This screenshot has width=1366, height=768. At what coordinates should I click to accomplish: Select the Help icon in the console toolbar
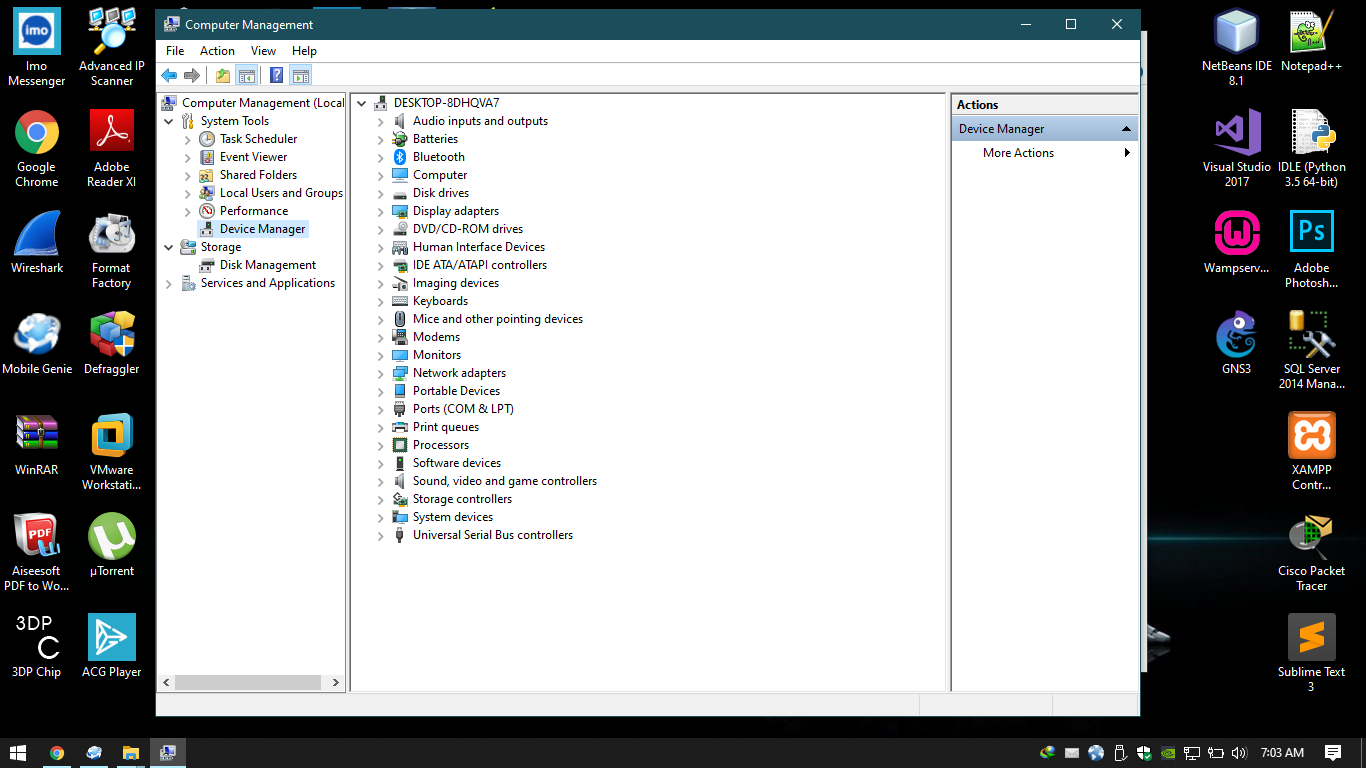pyautogui.click(x=276, y=75)
